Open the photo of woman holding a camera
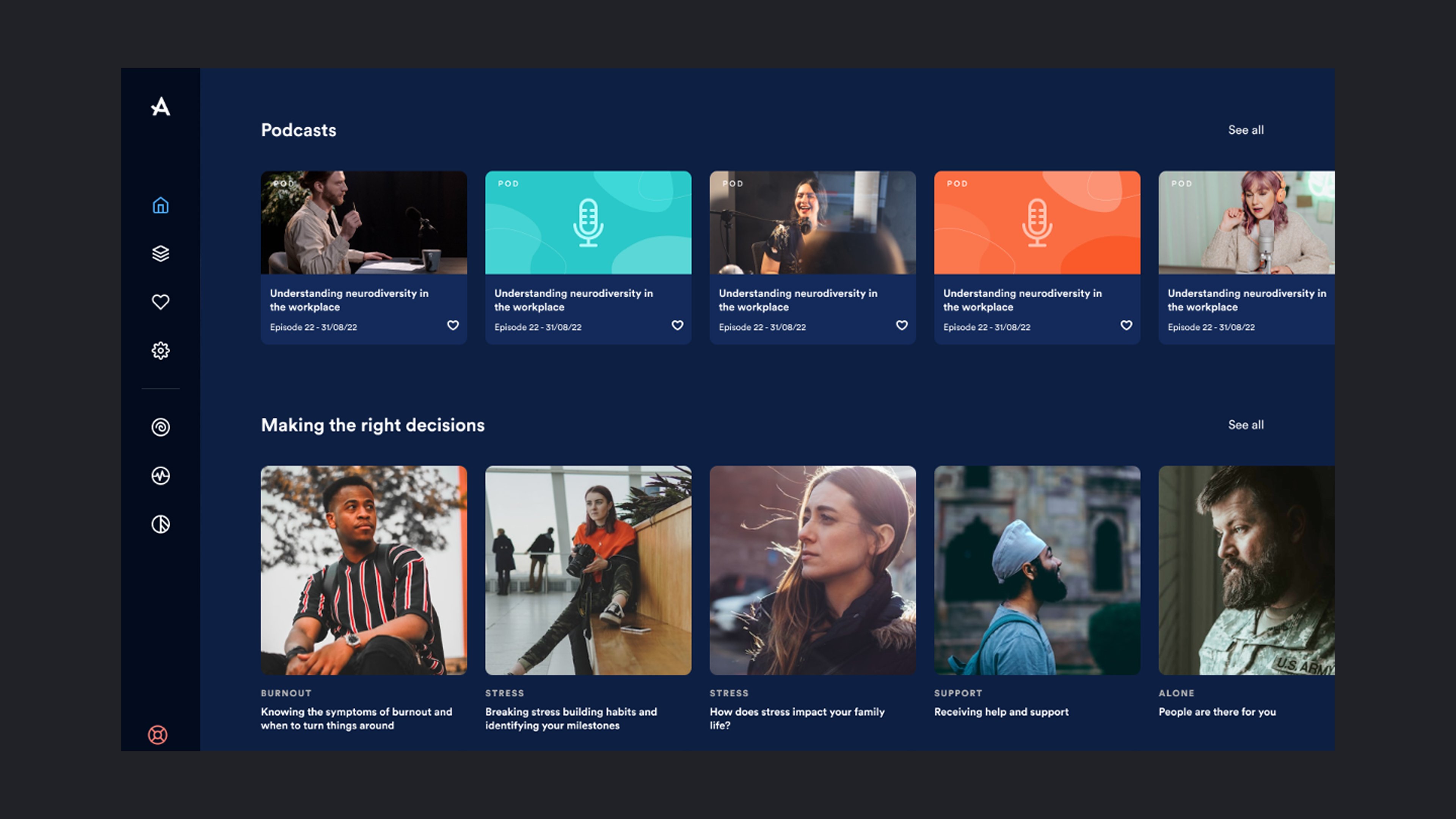This screenshot has height=819, width=1456. 588,570
